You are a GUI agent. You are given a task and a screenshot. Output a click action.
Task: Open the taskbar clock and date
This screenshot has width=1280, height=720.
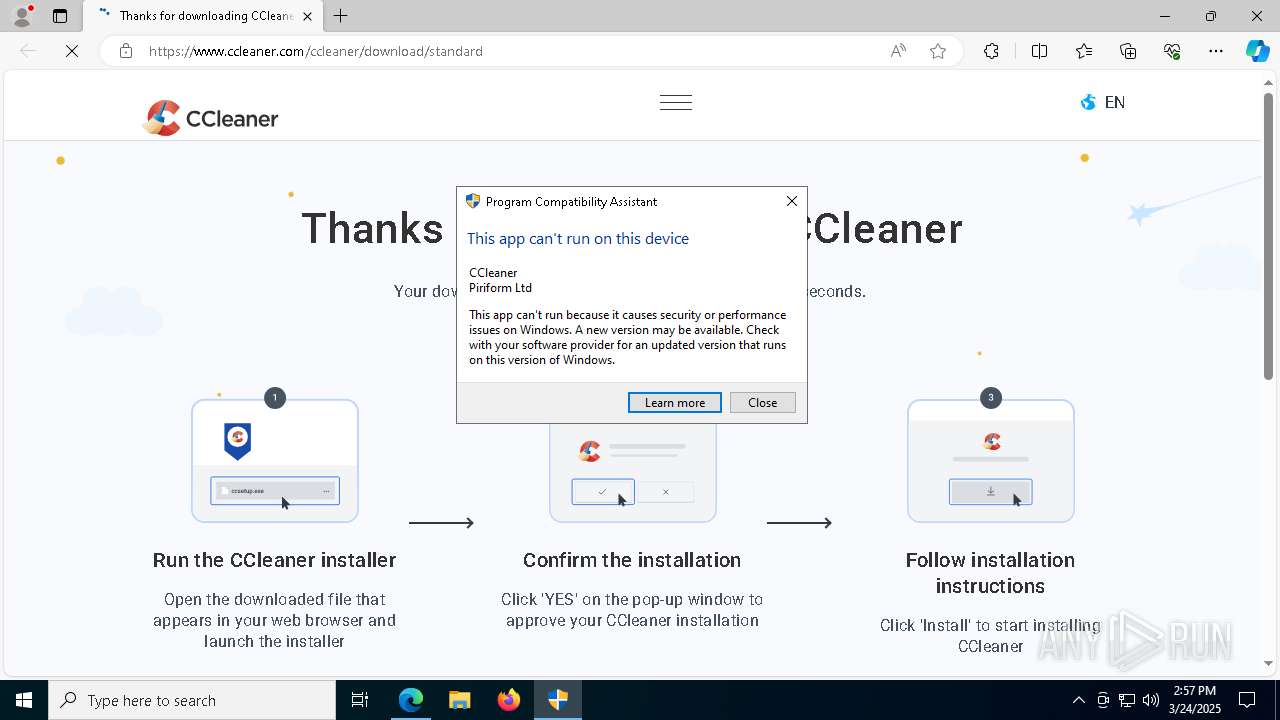1195,700
